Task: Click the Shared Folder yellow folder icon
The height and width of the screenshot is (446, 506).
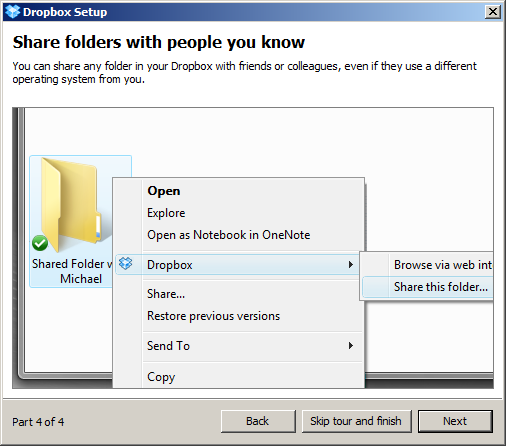Action: (72, 205)
